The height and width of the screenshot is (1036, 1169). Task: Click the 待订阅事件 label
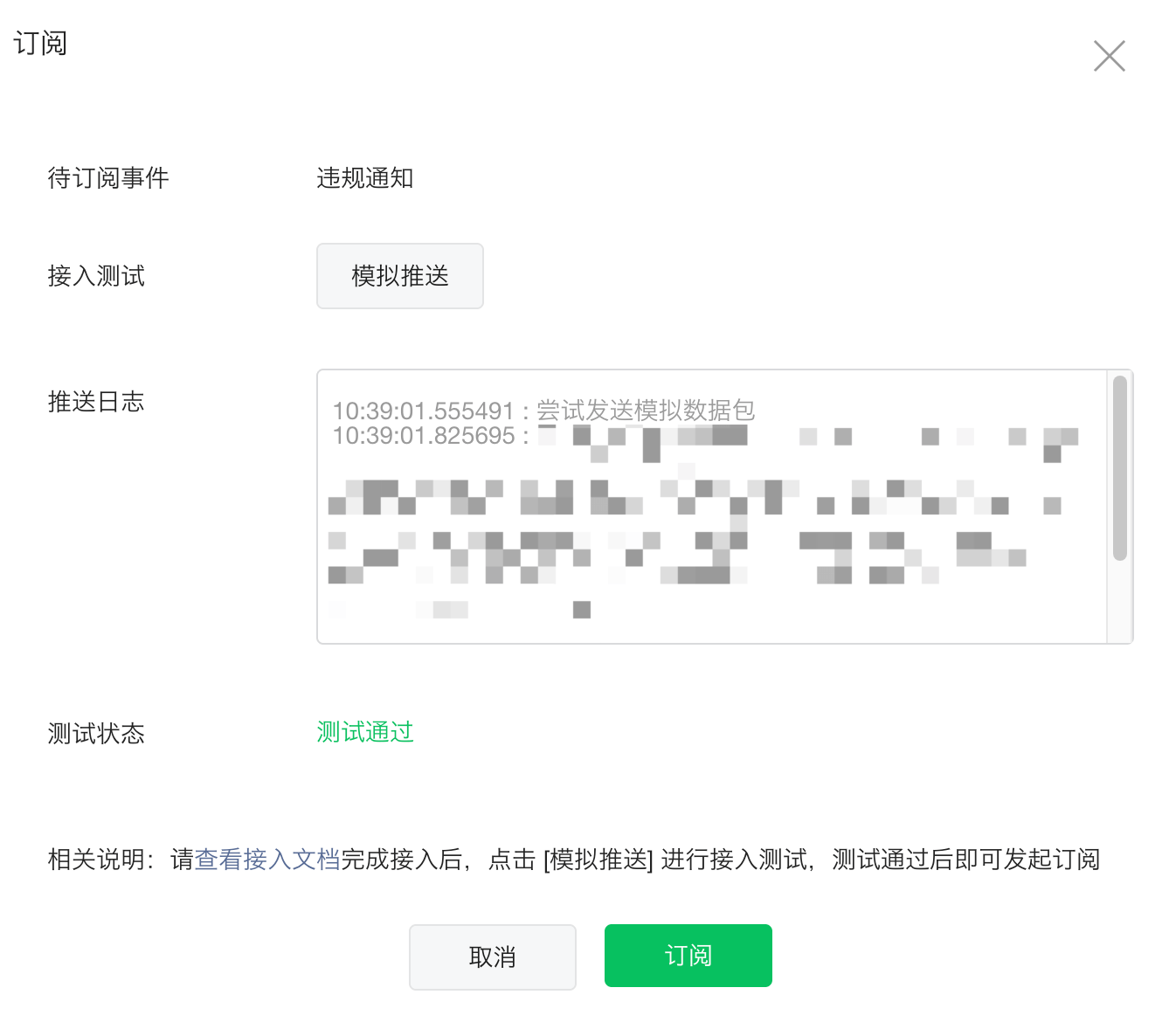point(108,178)
